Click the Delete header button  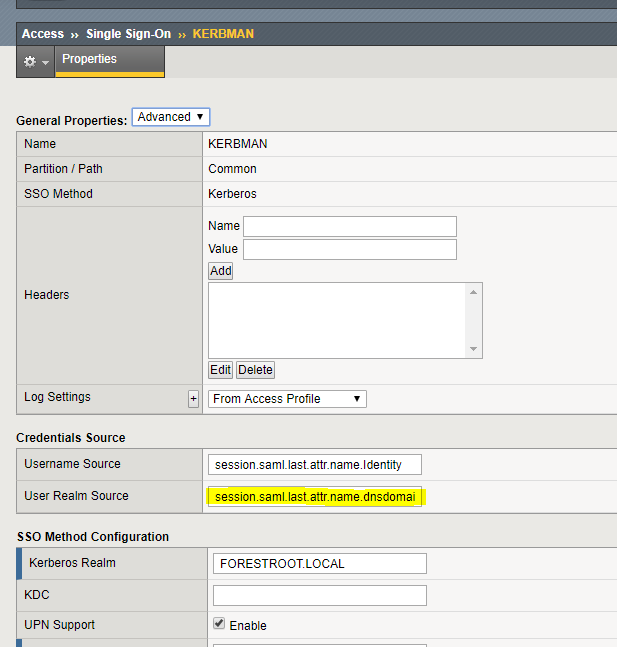click(x=255, y=370)
